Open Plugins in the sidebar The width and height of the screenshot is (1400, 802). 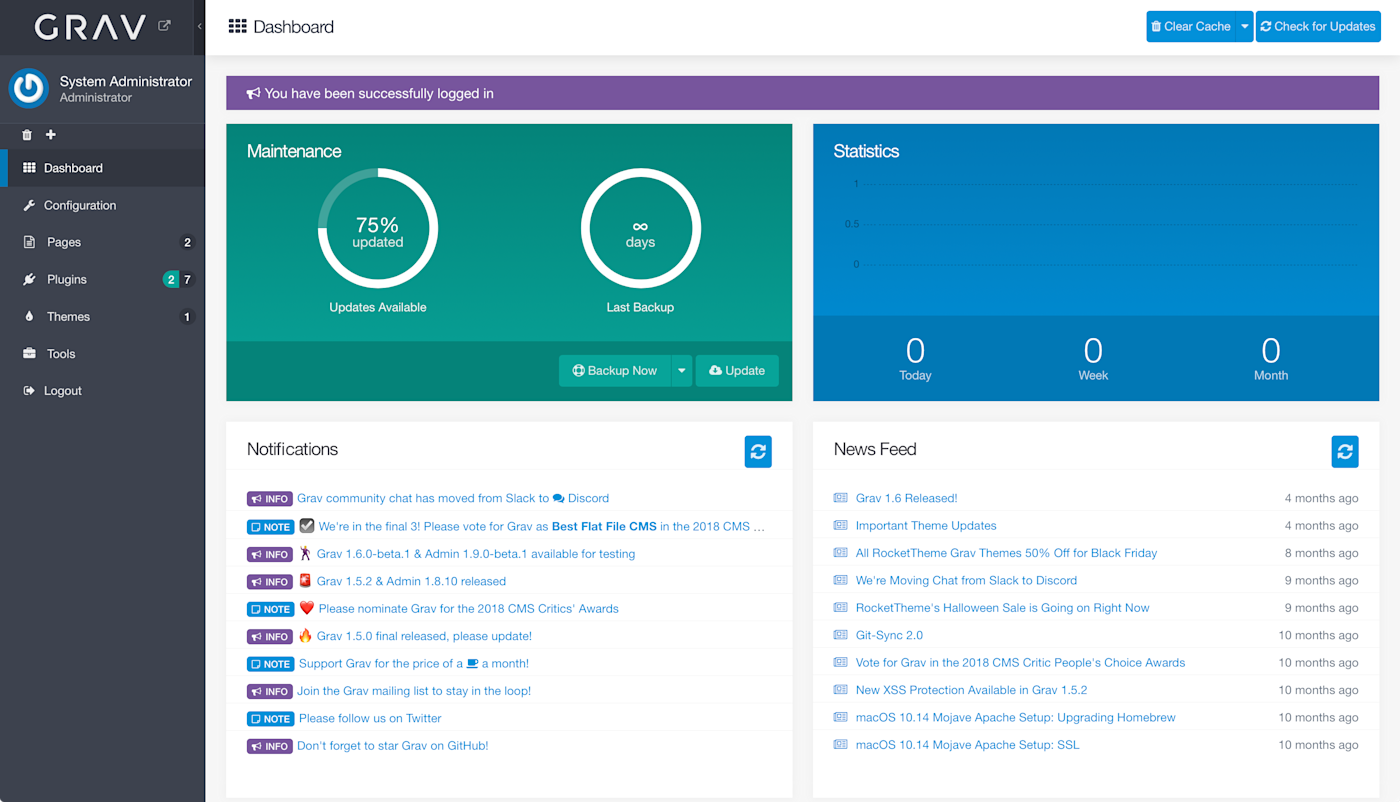coord(102,279)
